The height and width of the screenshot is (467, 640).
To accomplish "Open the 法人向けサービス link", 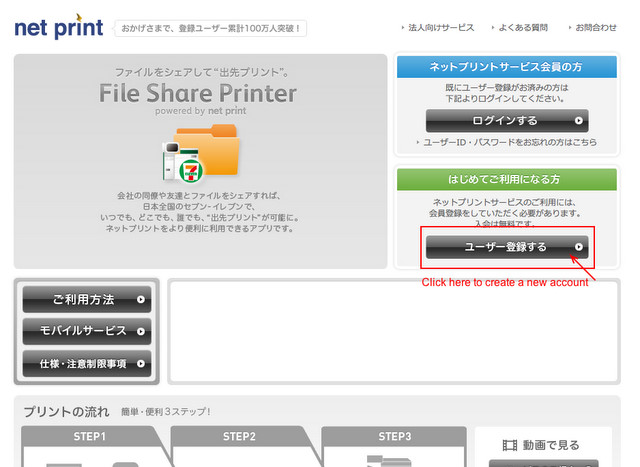I will tap(440, 28).
